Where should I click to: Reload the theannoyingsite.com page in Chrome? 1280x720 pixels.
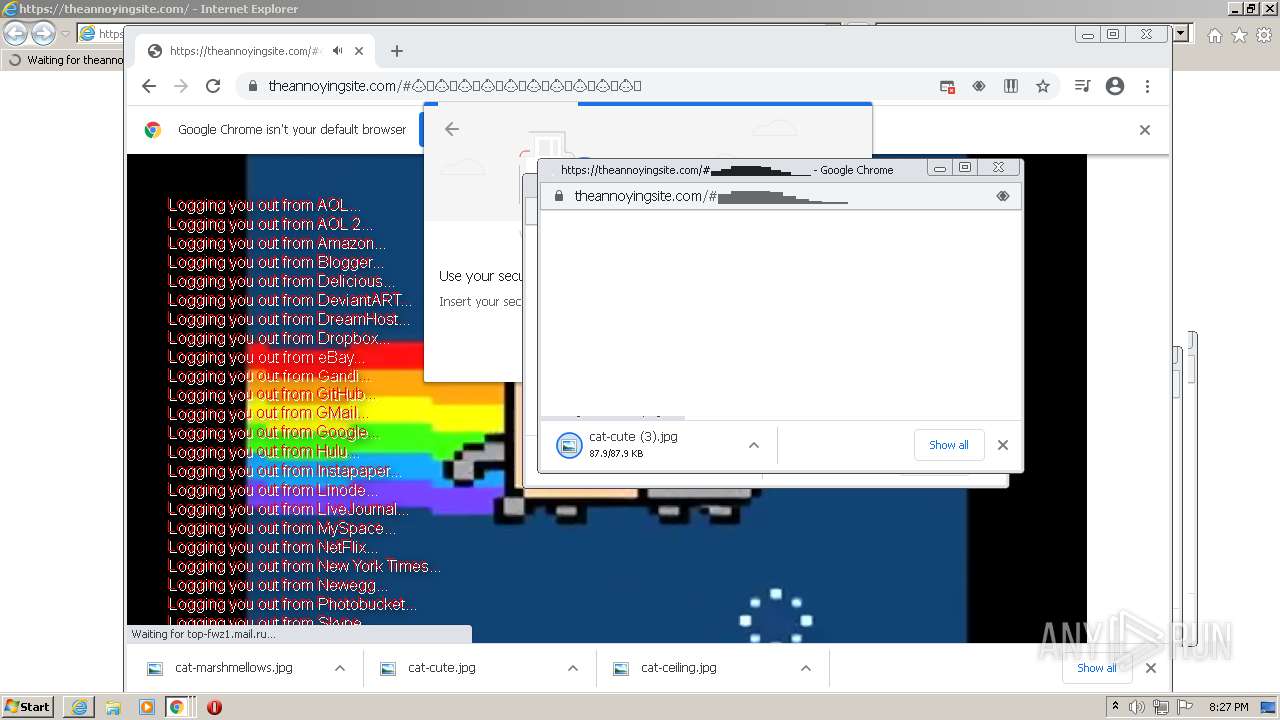213,86
